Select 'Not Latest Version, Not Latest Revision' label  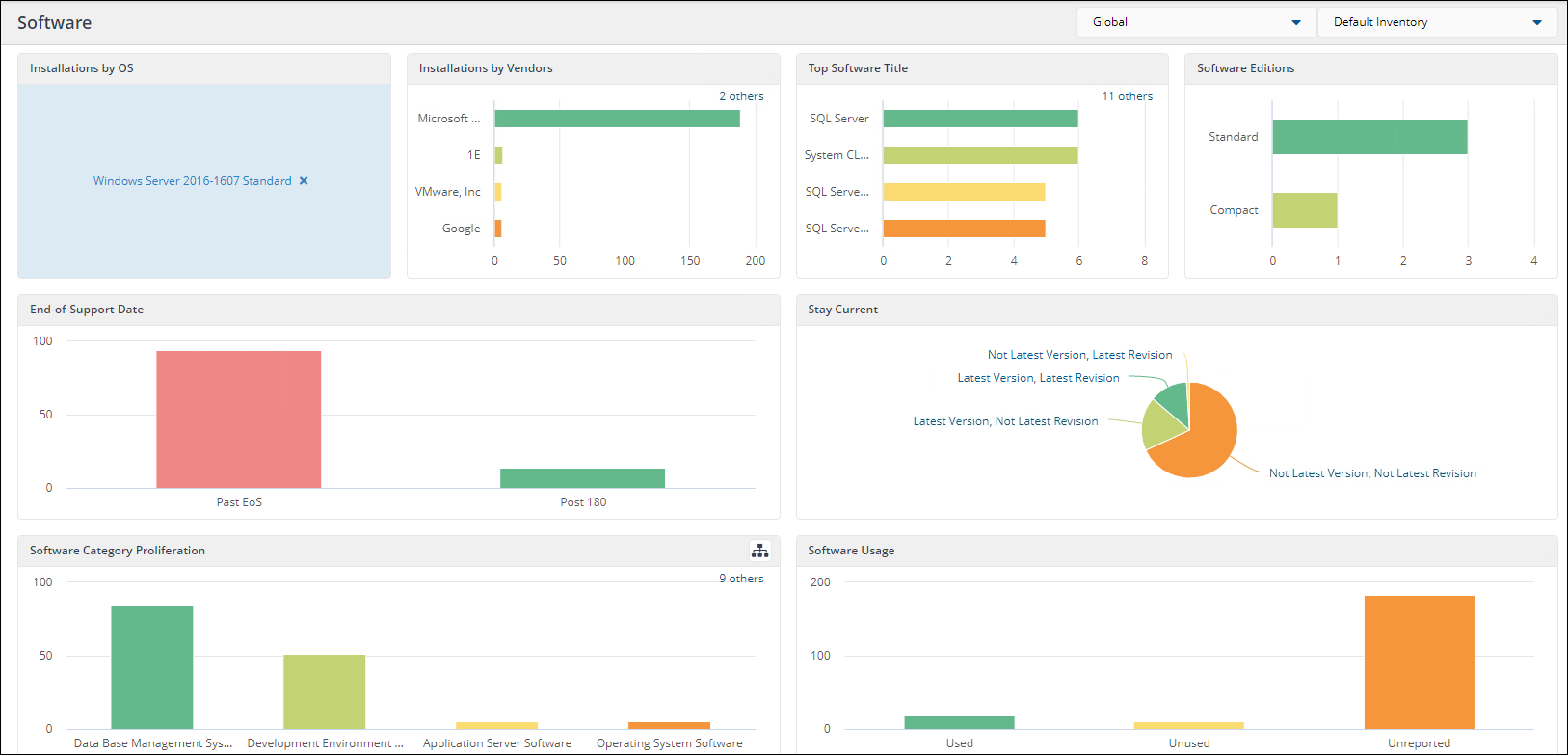click(1371, 473)
